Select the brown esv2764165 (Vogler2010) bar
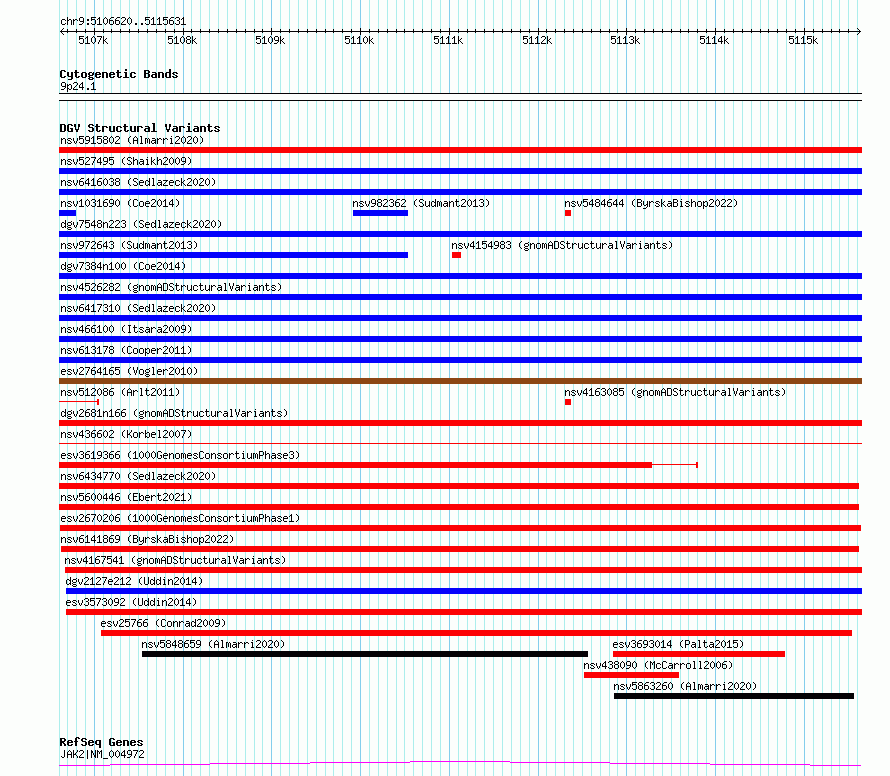This screenshot has width=890, height=776. point(460,381)
